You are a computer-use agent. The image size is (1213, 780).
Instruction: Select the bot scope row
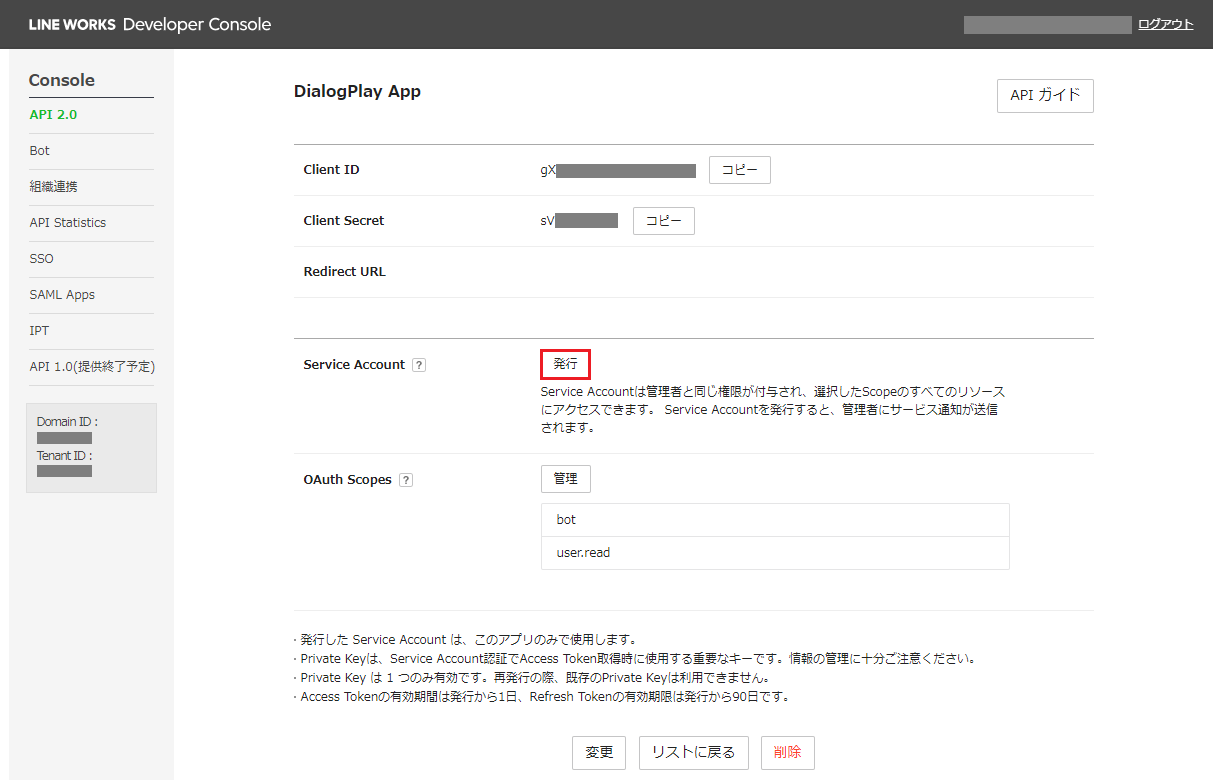coord(775,520)
